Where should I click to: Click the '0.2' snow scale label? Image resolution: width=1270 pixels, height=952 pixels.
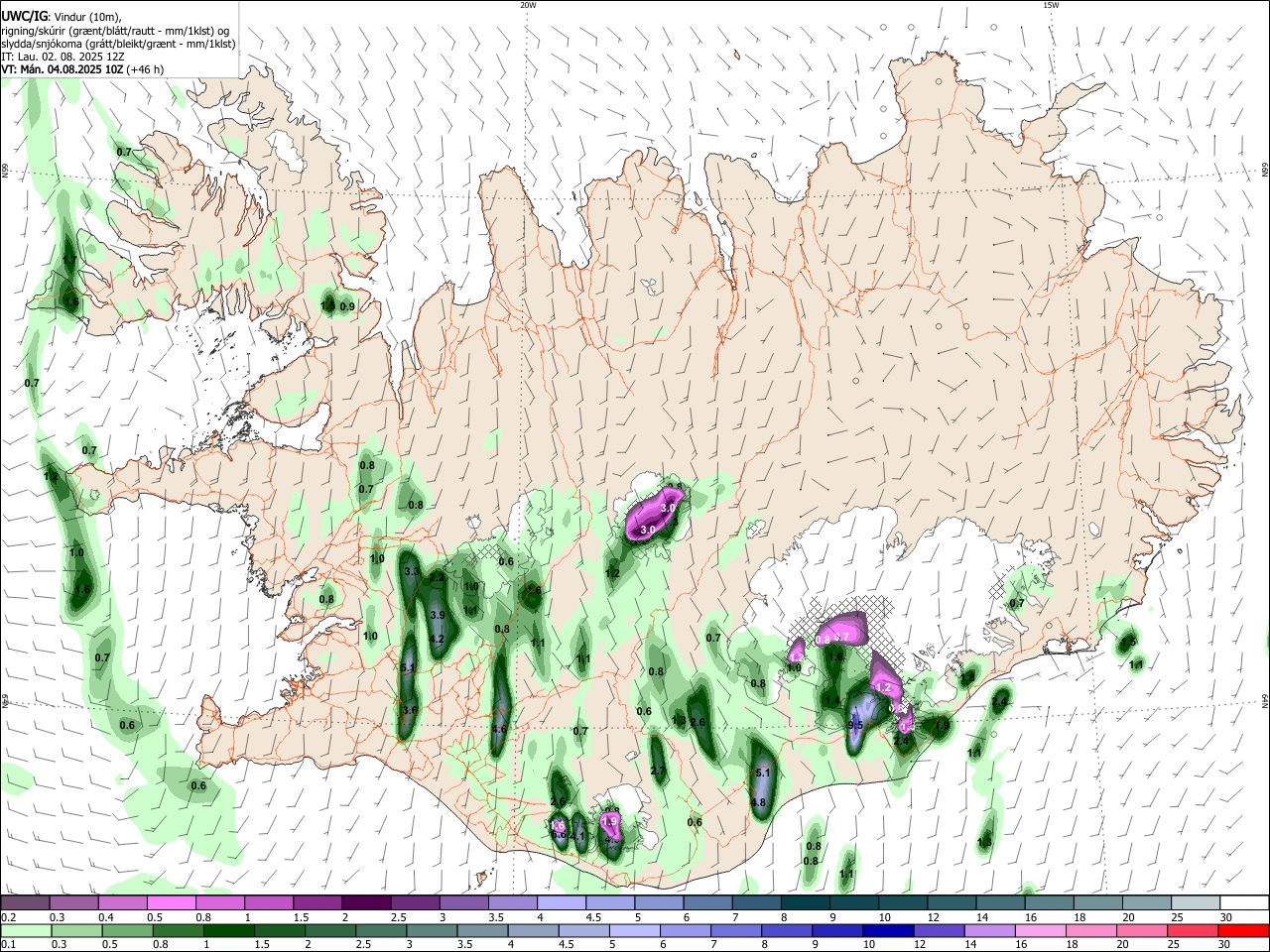[x=8, y=918]
